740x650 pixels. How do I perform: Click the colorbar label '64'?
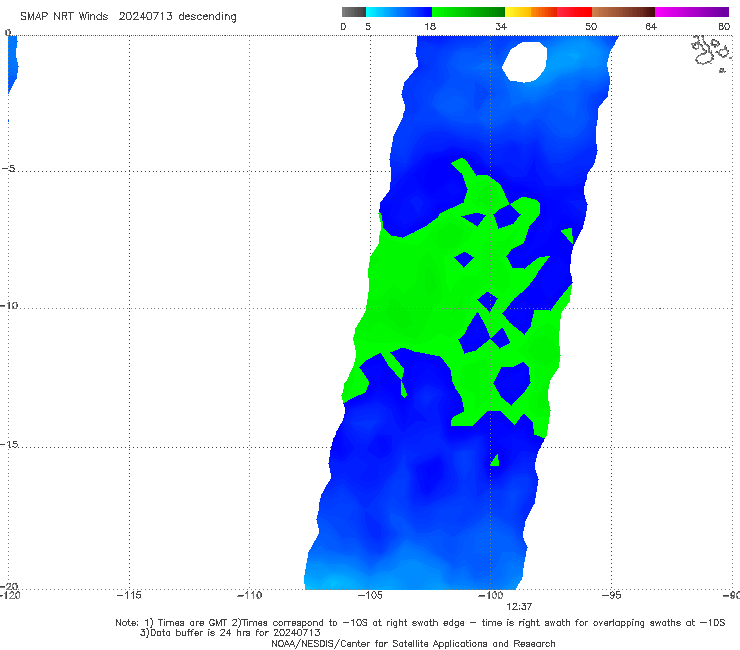tap(651, 27)
